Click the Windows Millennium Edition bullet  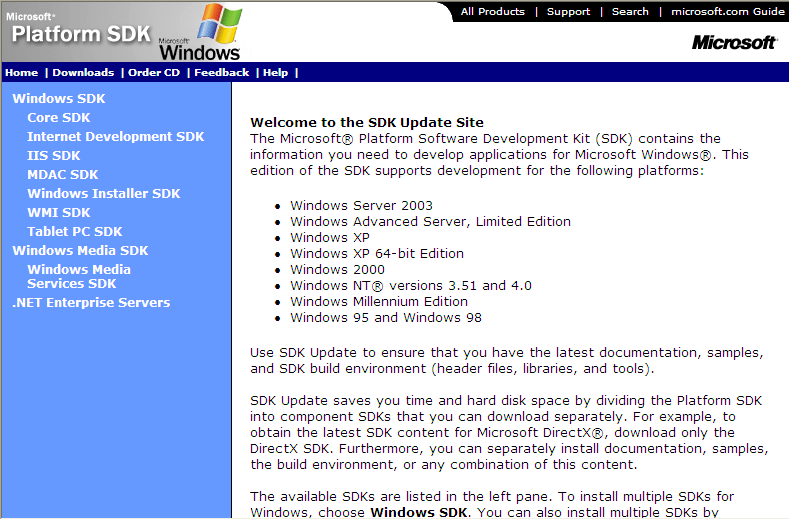(x=379, y=302)
